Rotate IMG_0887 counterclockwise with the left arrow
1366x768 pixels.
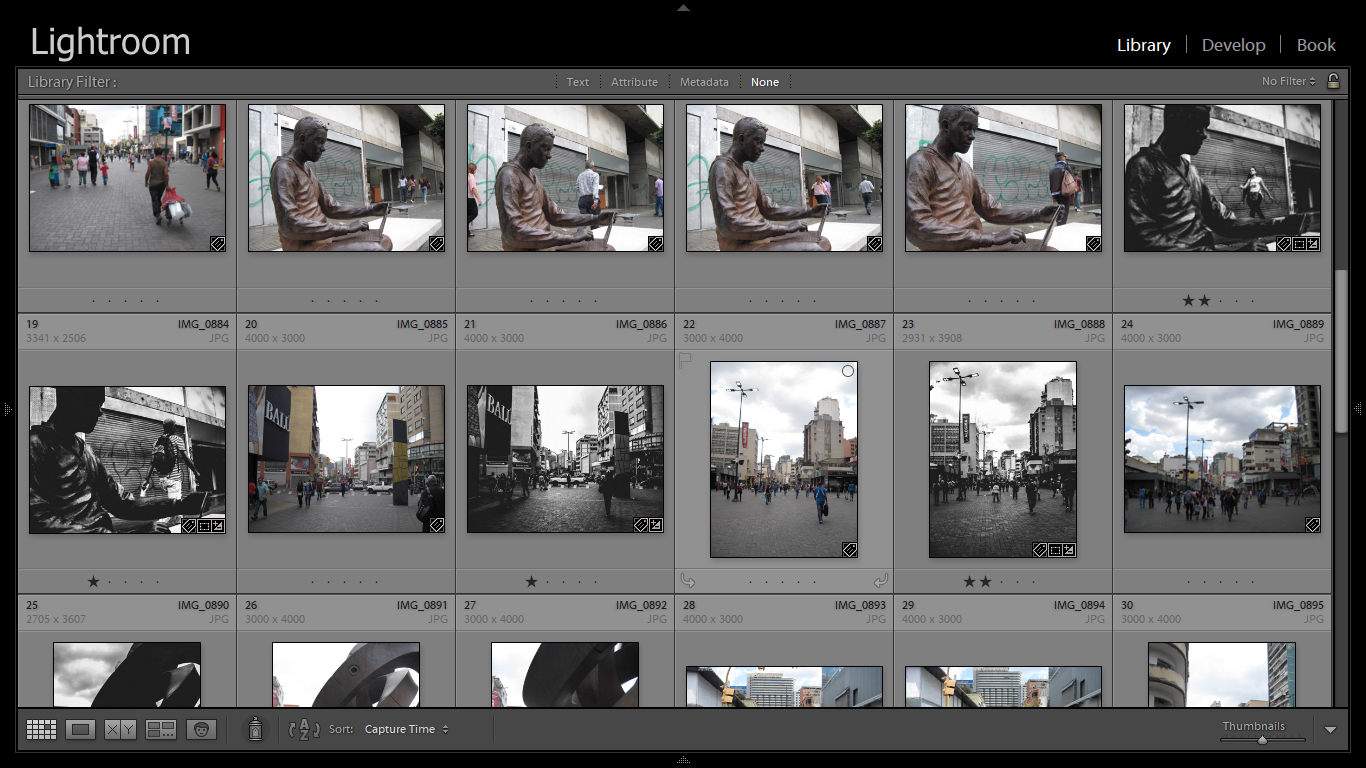(687, 580)
